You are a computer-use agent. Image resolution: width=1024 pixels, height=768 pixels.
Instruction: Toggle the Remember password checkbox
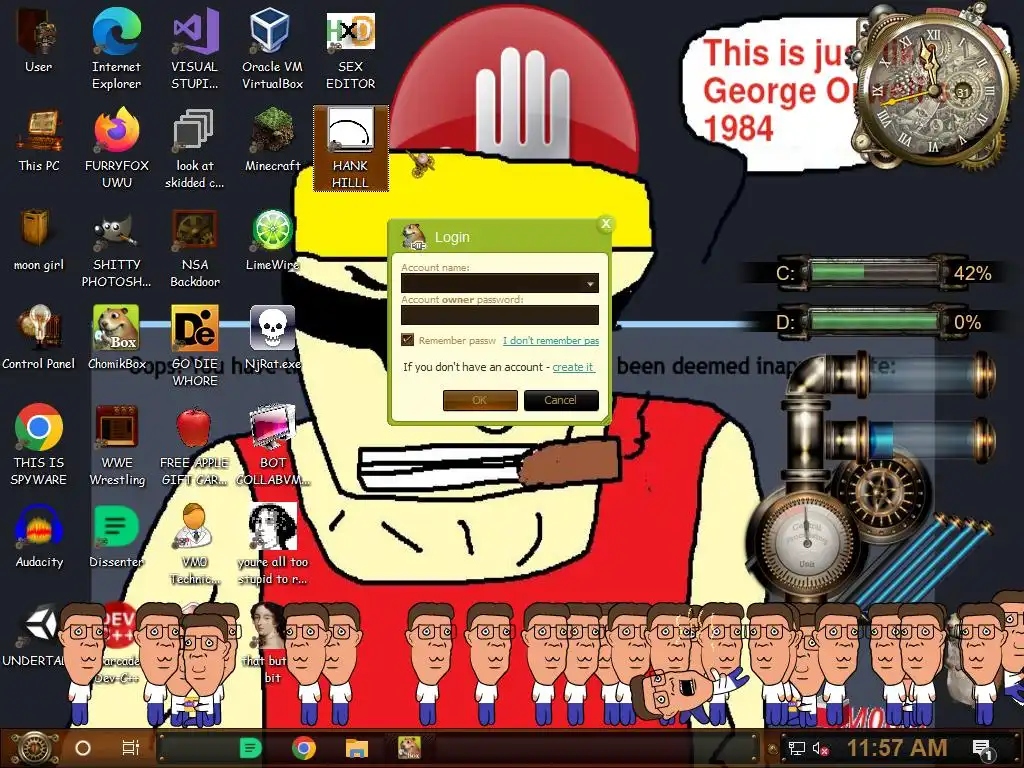tap(408, 340)
